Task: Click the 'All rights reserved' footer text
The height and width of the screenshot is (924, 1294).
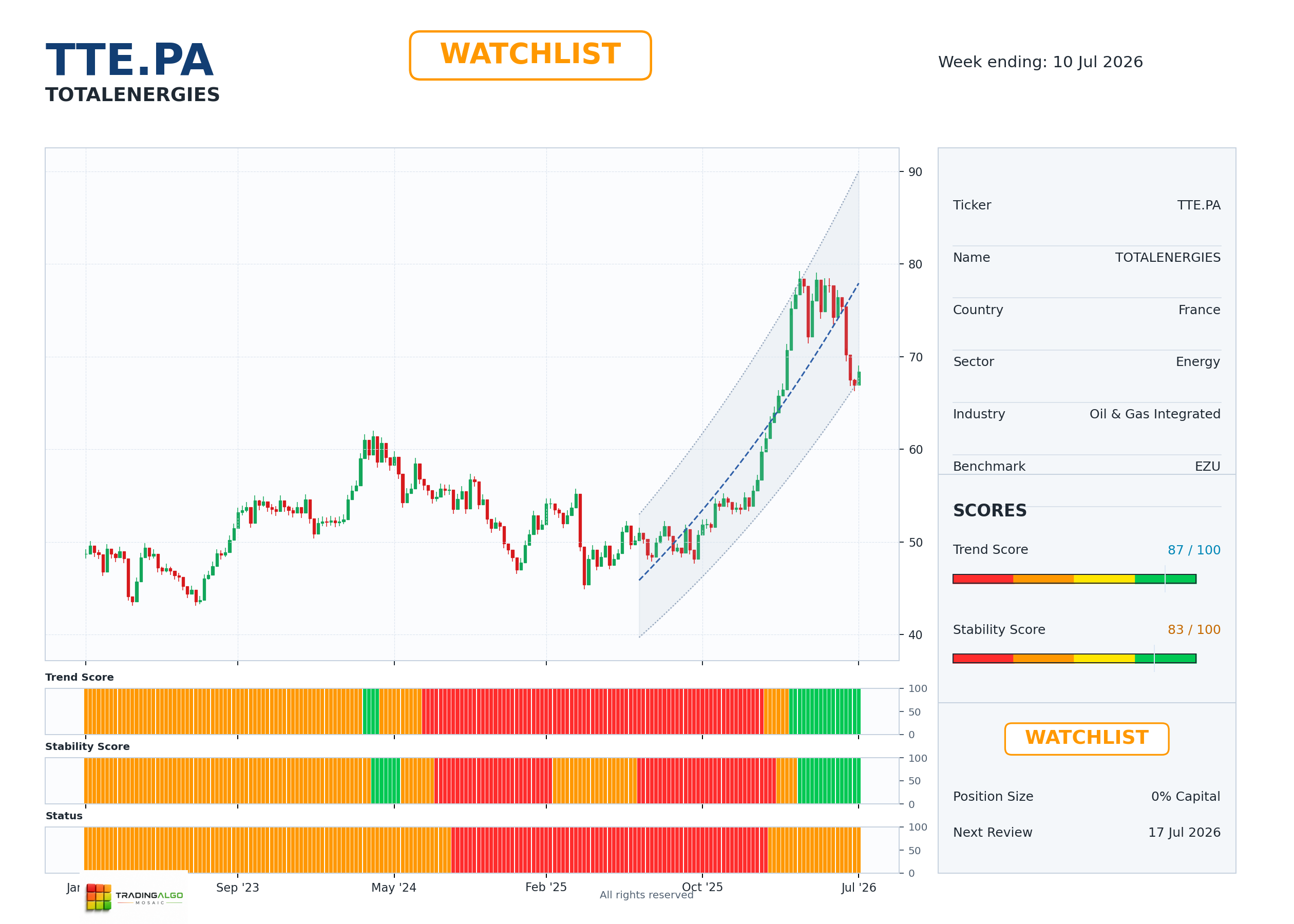Action: (646, 895)
